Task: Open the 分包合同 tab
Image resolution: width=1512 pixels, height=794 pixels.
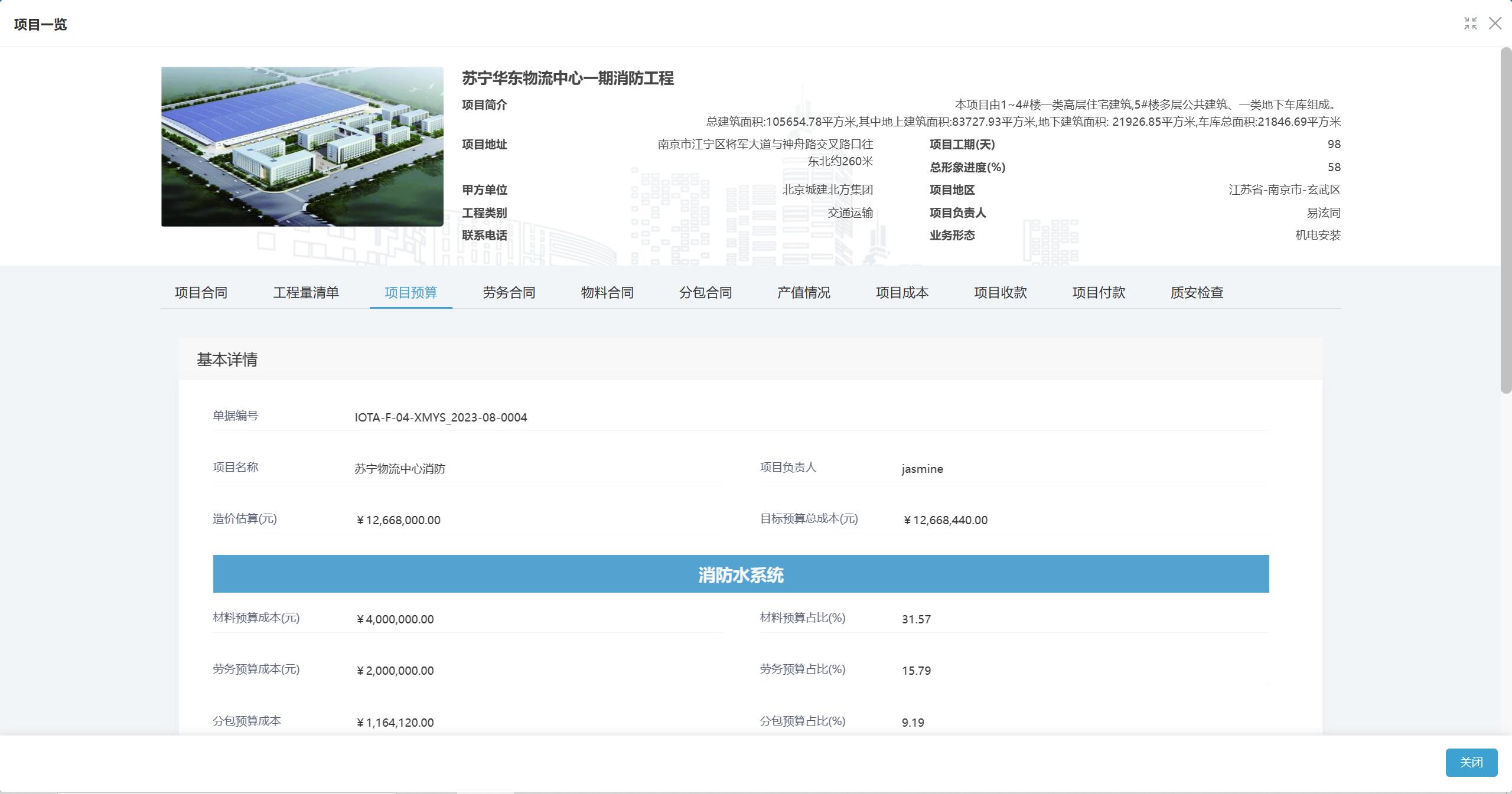Action: tap(706, 292)
